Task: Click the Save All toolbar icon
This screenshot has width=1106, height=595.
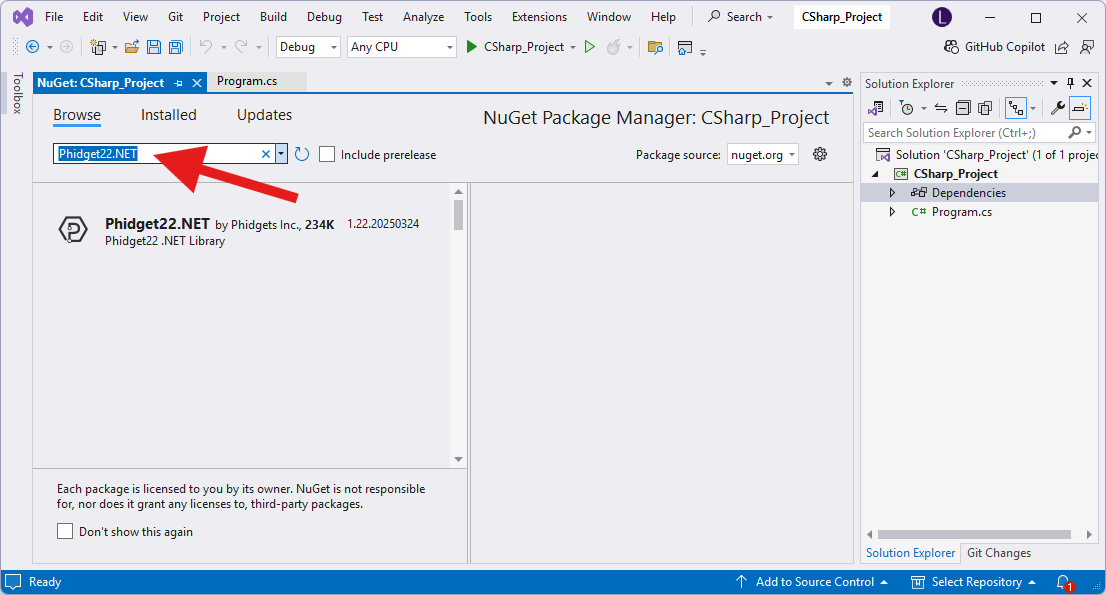Action: [x=176, y=47]
